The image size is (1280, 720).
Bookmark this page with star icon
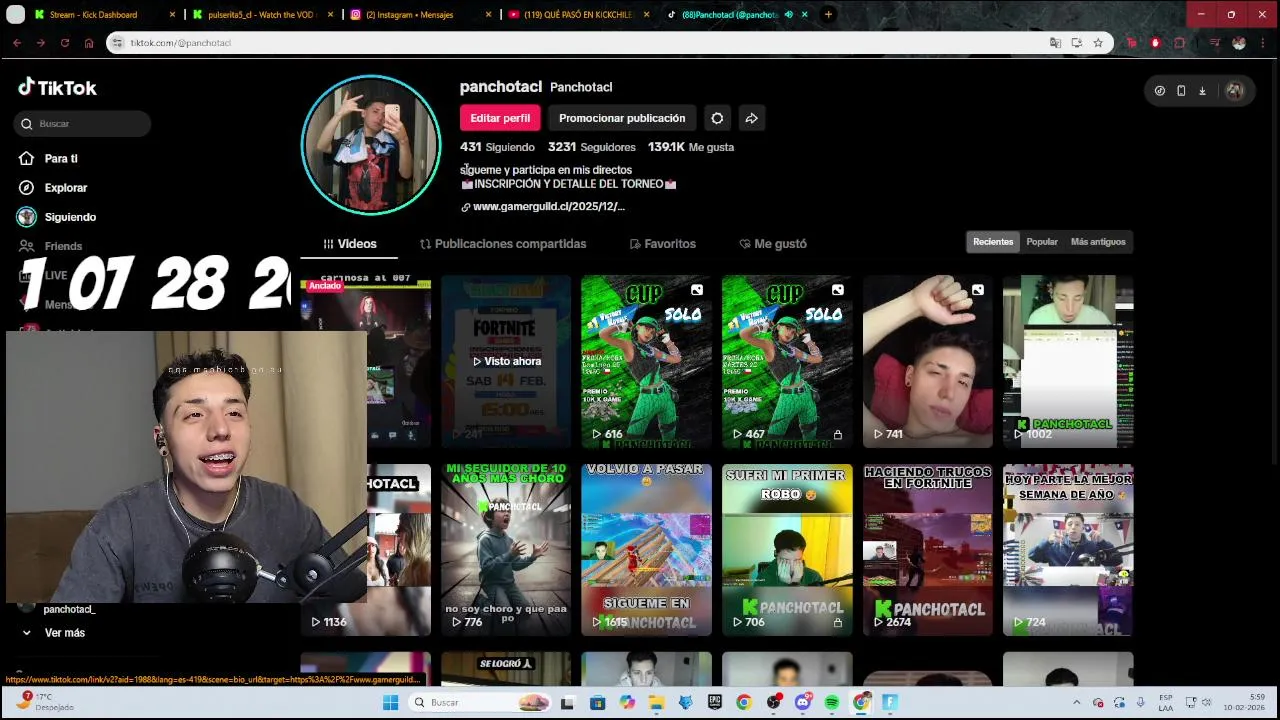tap(1098, 43)
